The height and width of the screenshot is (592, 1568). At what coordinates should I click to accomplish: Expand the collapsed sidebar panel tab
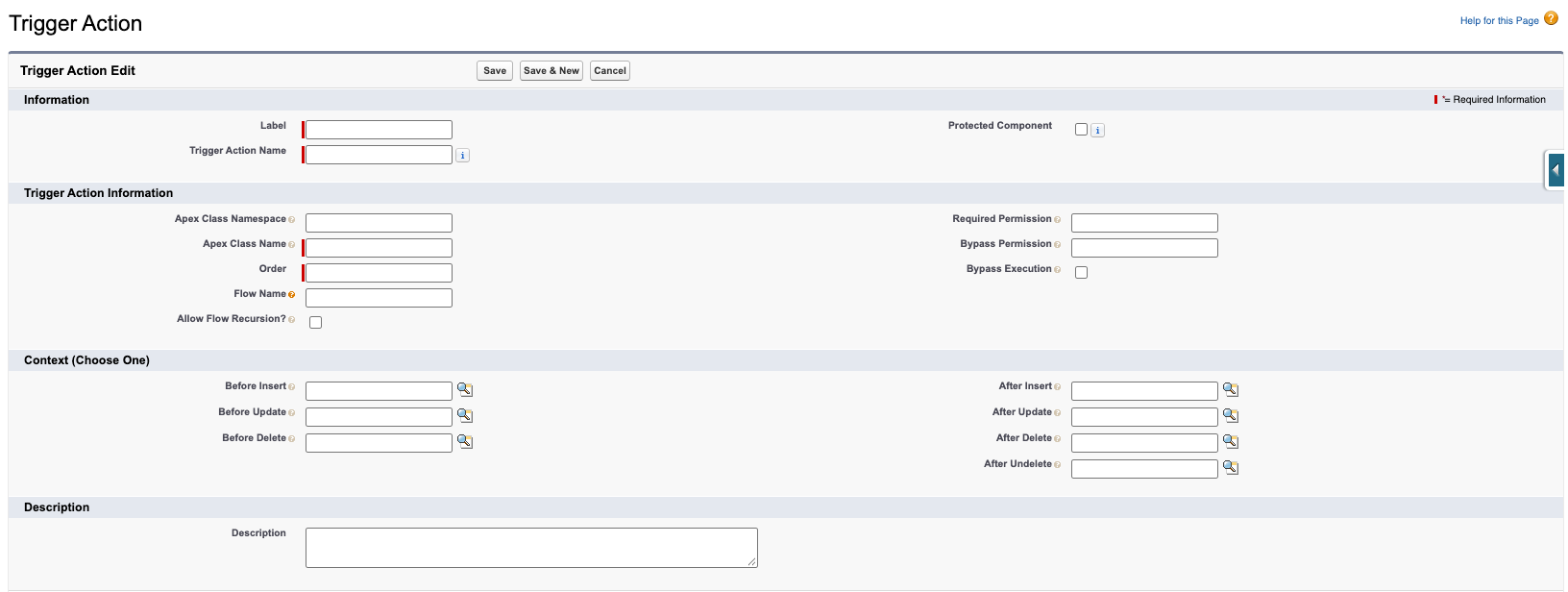pyautogui.click(x=1555, y=170)
